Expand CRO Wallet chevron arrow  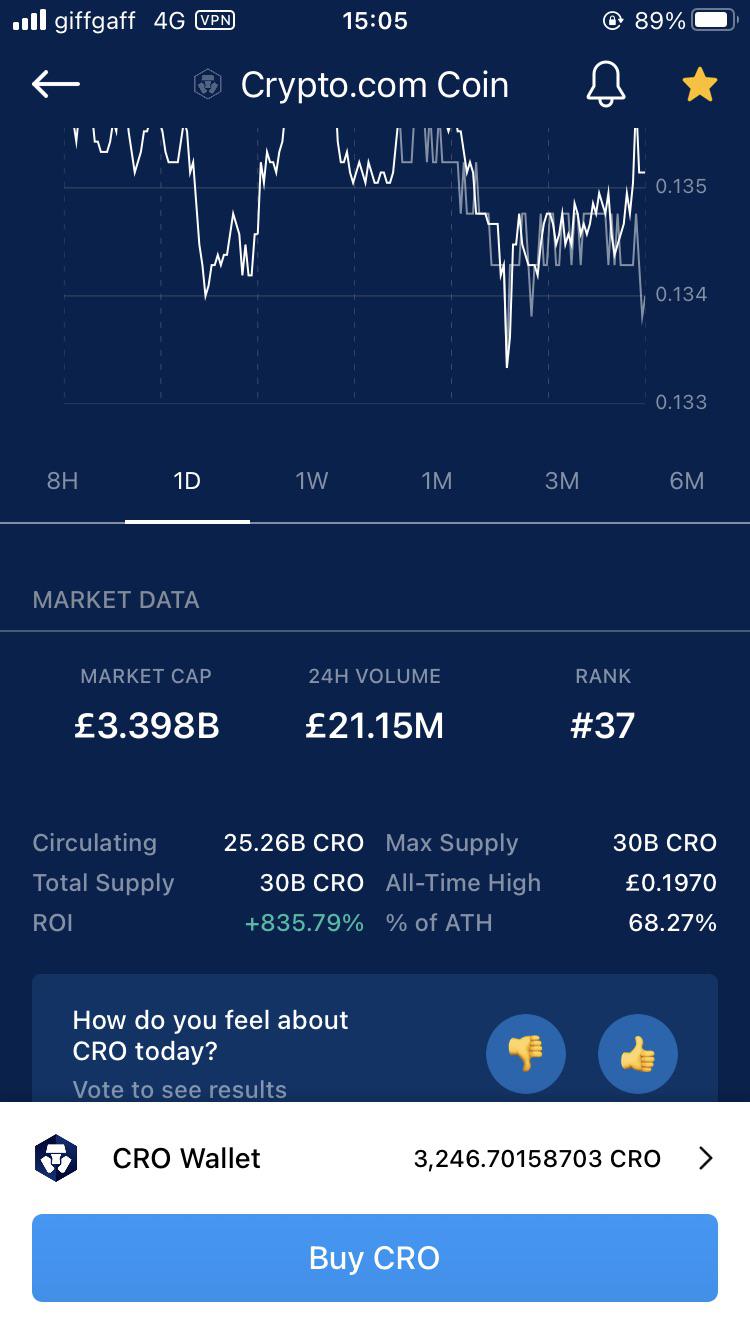coord(706,1158)
